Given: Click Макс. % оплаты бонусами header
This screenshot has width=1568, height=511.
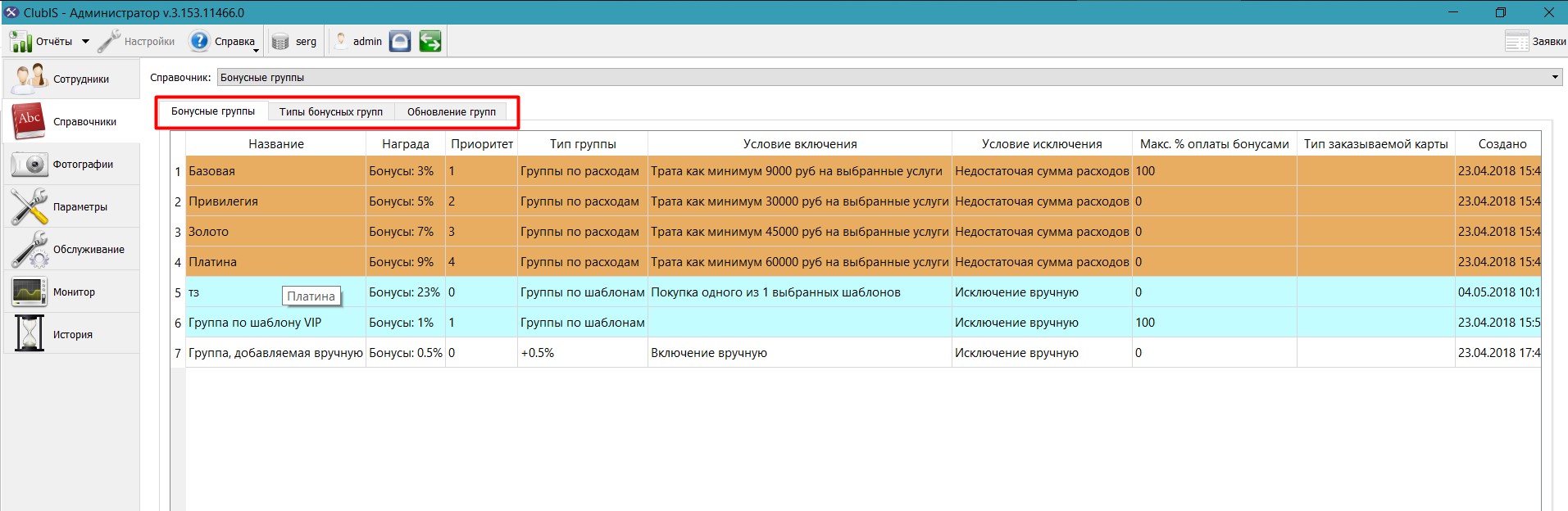Looking at the screenshot, I should (1215, 144).
